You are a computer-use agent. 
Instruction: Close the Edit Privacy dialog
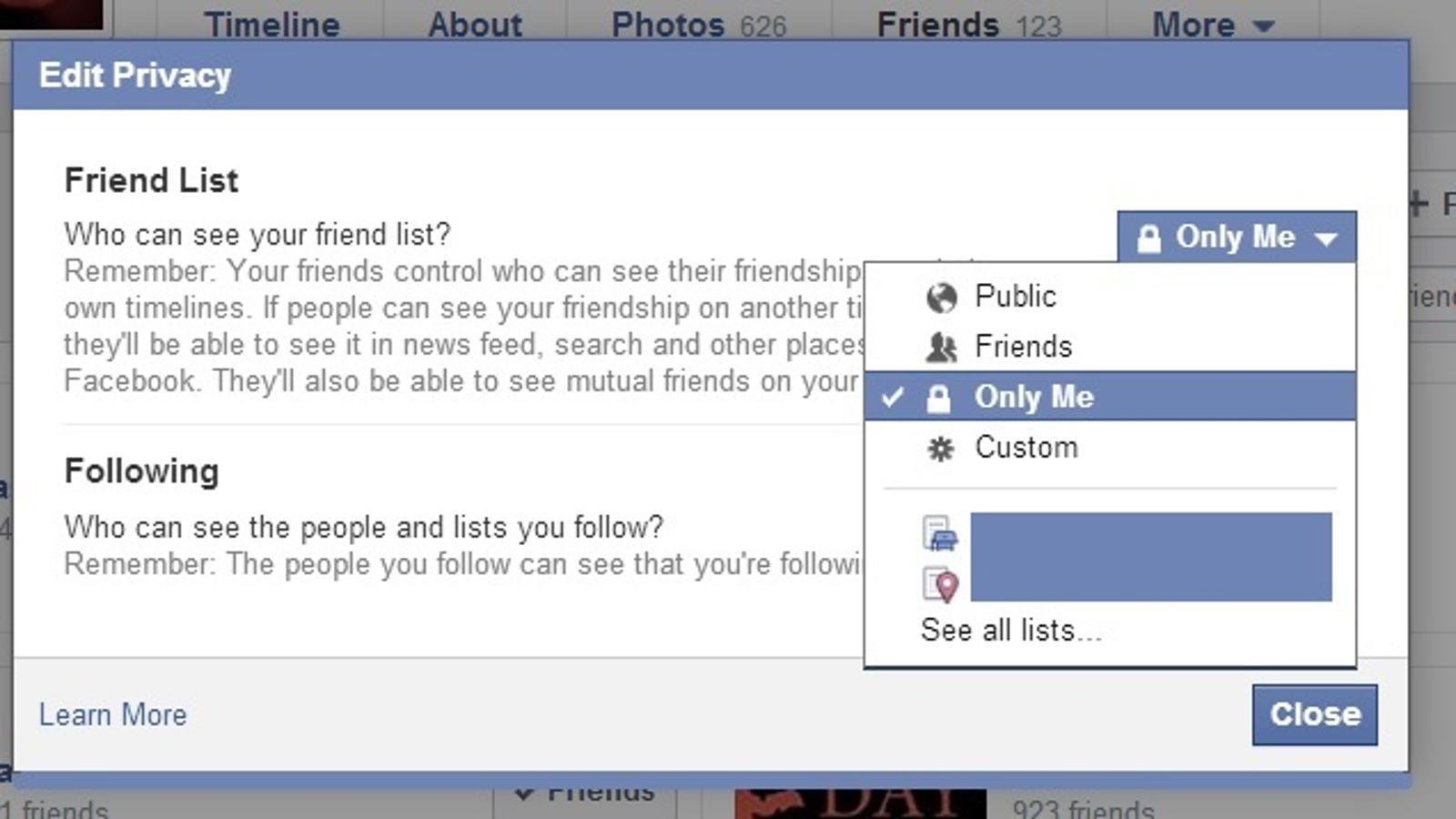coord(1315,714)
